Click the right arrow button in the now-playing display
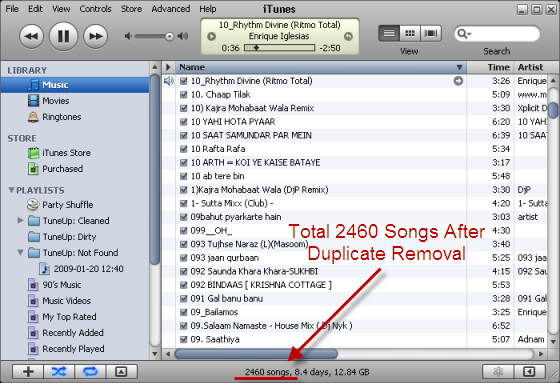The height and width of the screenshot is (383, 560). tap(348, 36)
